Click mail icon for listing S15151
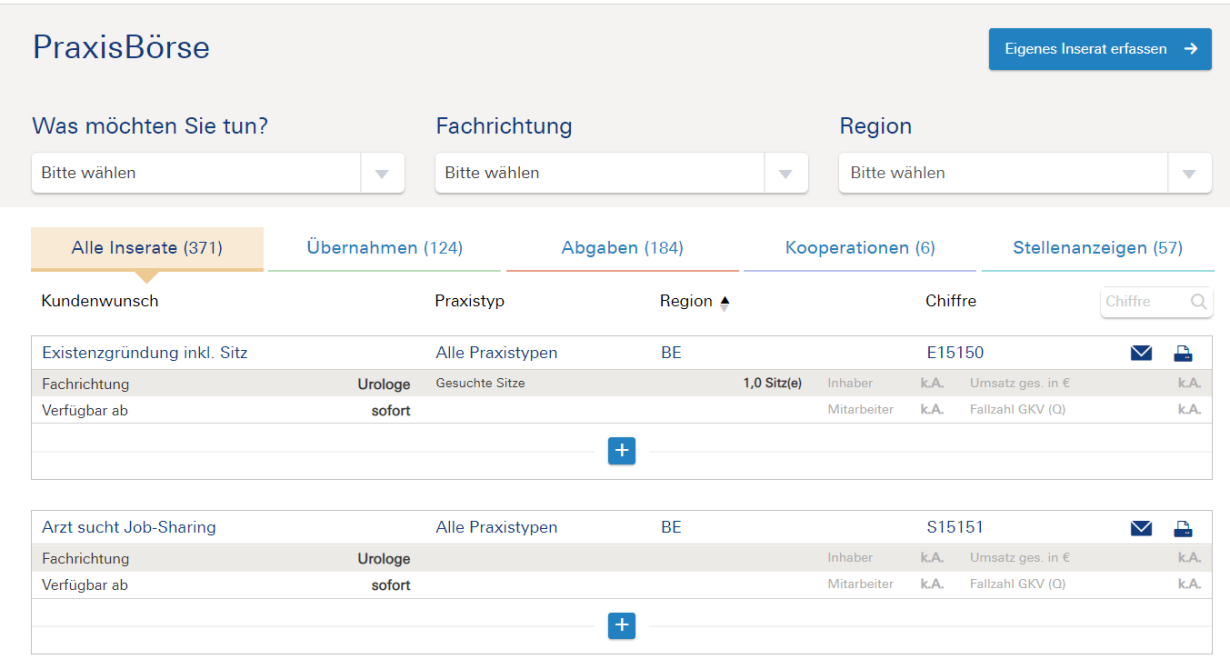Image resolution: width=1230 pixels, height=659 pixels. tap(1141, 528)
